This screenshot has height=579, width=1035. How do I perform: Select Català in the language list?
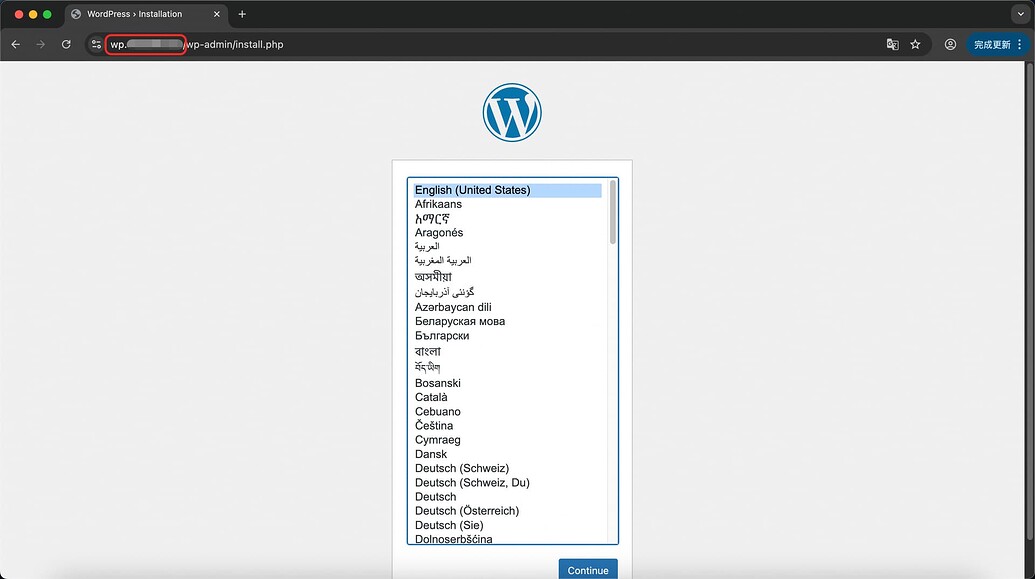[x=507, y=397]
